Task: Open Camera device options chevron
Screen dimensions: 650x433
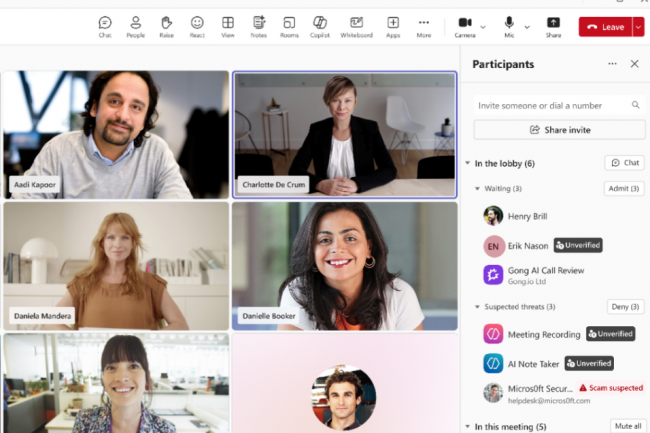Action: [x=483, y=27]
